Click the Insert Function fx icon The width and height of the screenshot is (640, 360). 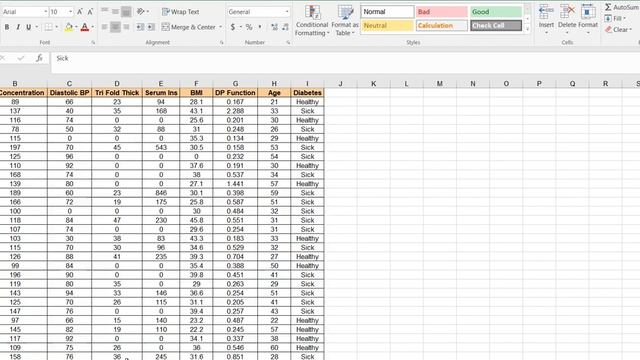[39, 58]
